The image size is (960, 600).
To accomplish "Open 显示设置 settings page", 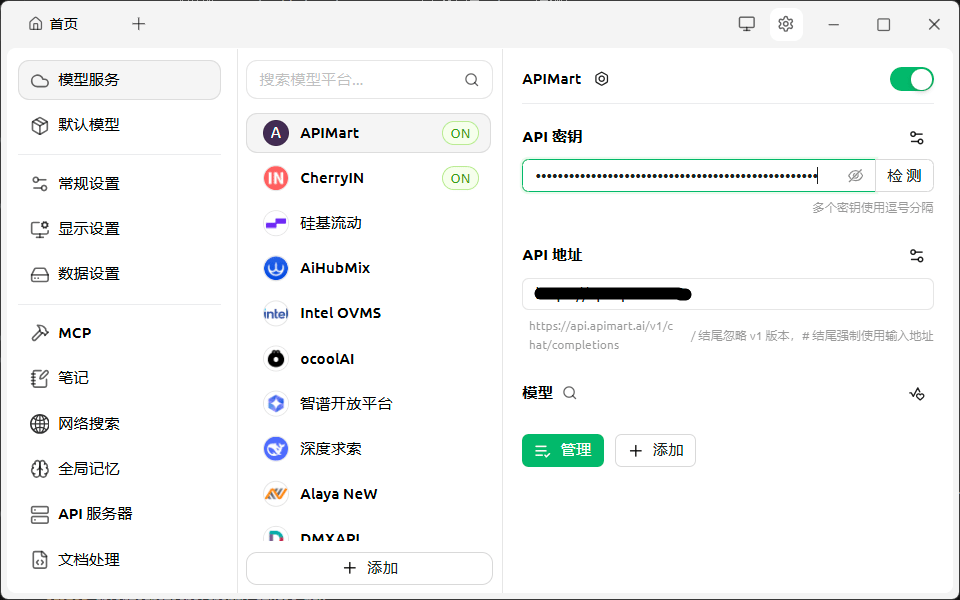I will coord(119,229).
